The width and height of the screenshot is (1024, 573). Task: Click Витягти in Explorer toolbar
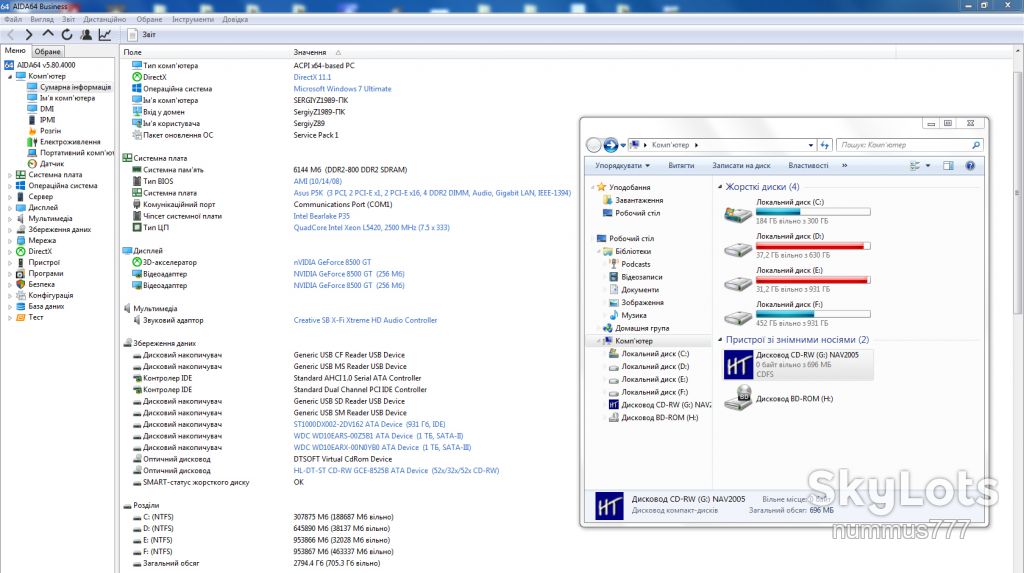click(x=681, y=166)
